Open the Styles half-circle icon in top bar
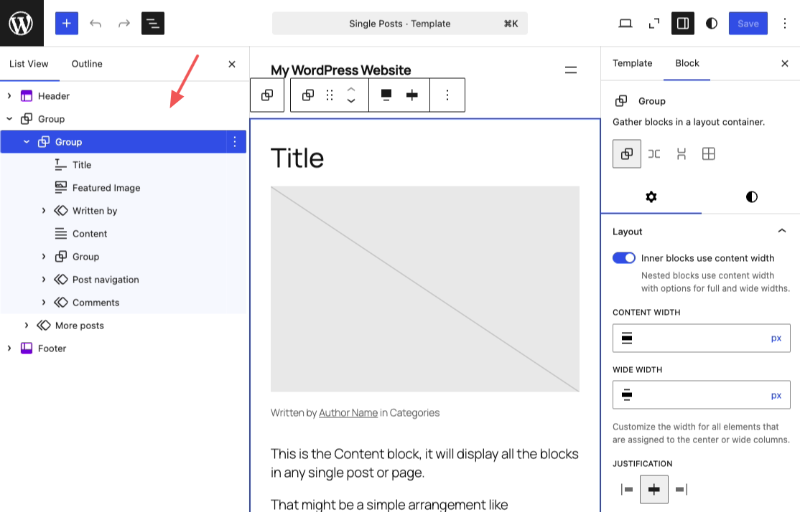 (x=711, y=23)
